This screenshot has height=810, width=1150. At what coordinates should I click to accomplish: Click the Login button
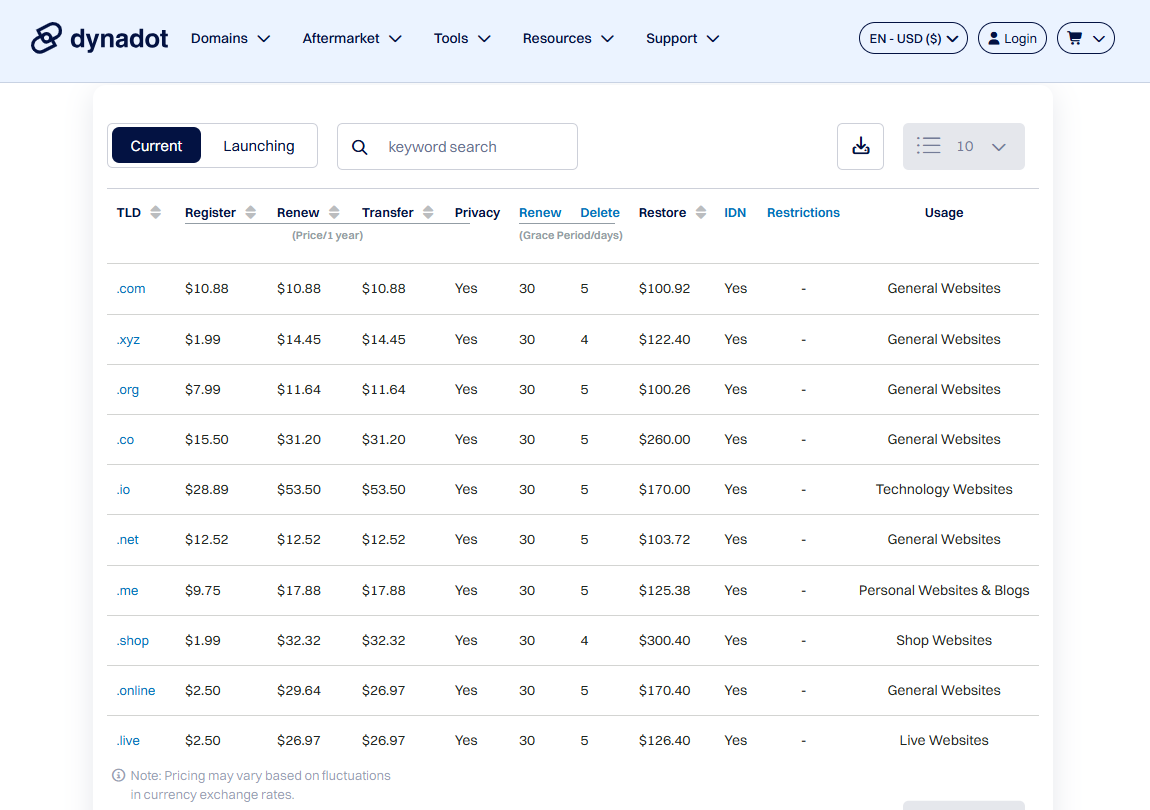coord(1012,38)
